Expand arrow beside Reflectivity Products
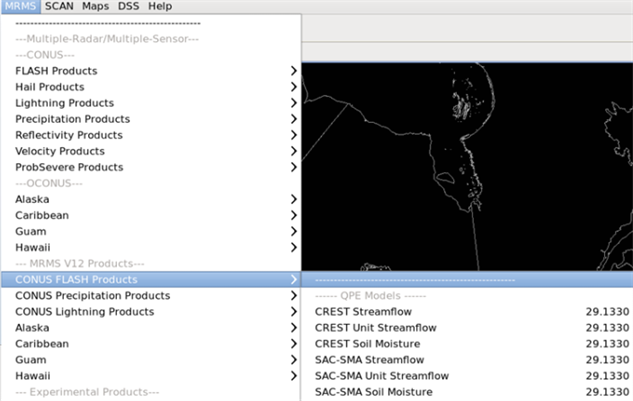This screenshot has height=401, width=633. coord(293,135)
